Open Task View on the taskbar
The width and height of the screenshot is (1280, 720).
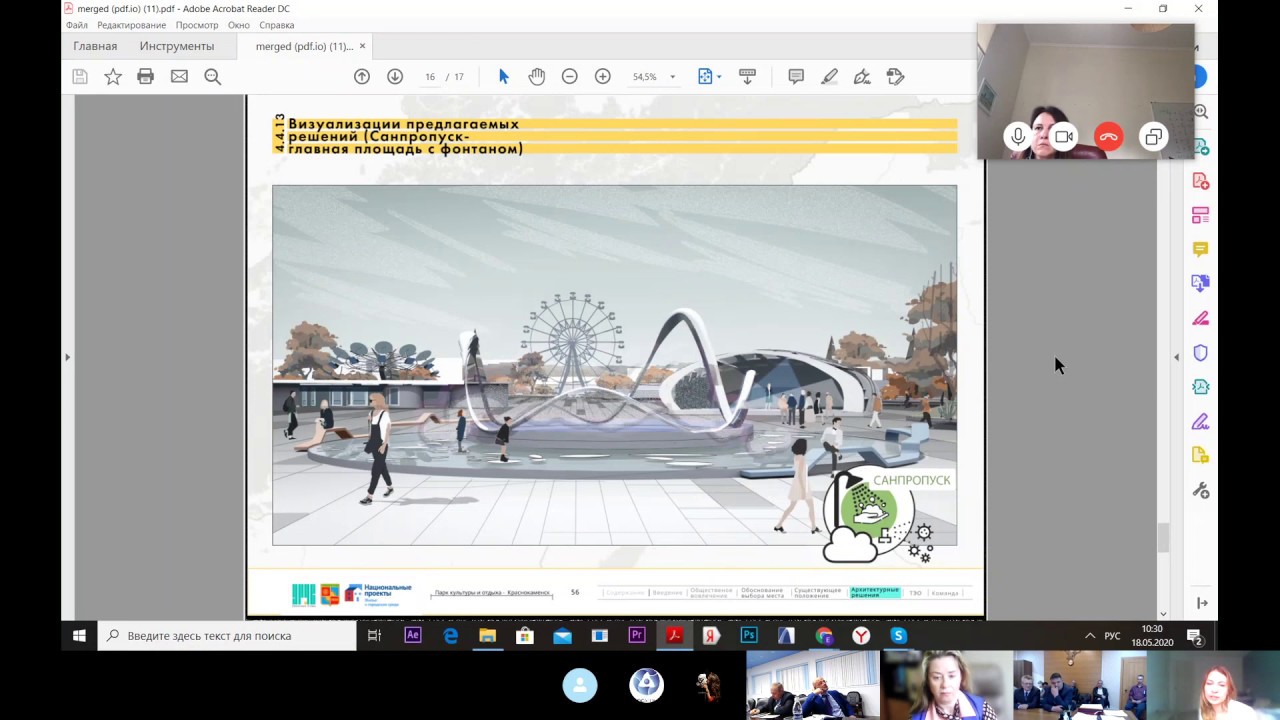pyautogui.click(x=374, y=635)
